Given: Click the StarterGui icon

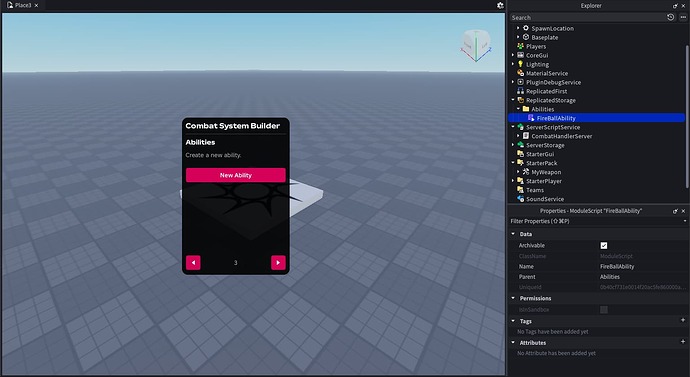Looking at the screenshot, I should pos(521,154).
